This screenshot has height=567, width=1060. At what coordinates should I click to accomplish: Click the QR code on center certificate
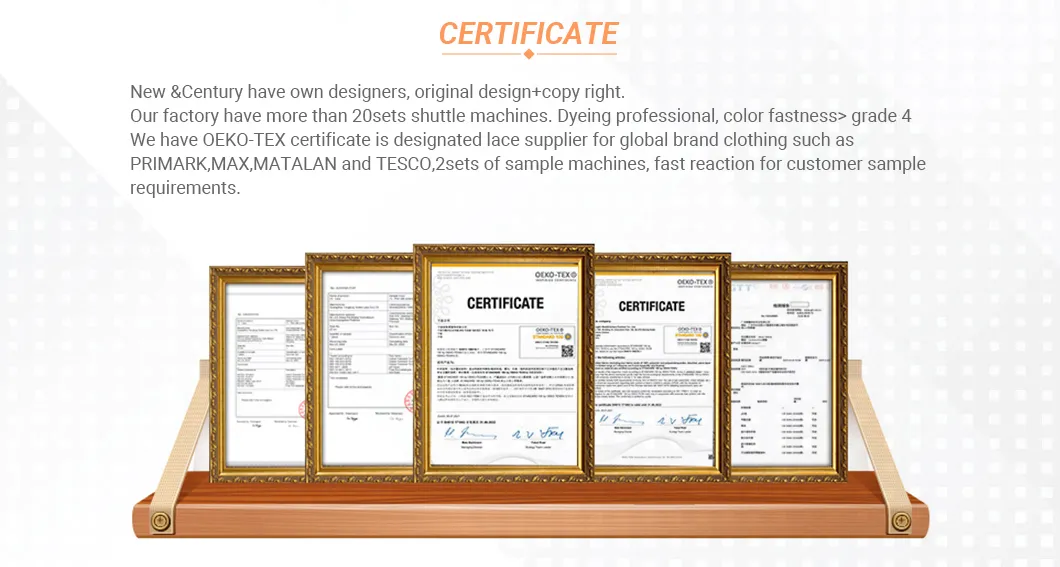566,351
